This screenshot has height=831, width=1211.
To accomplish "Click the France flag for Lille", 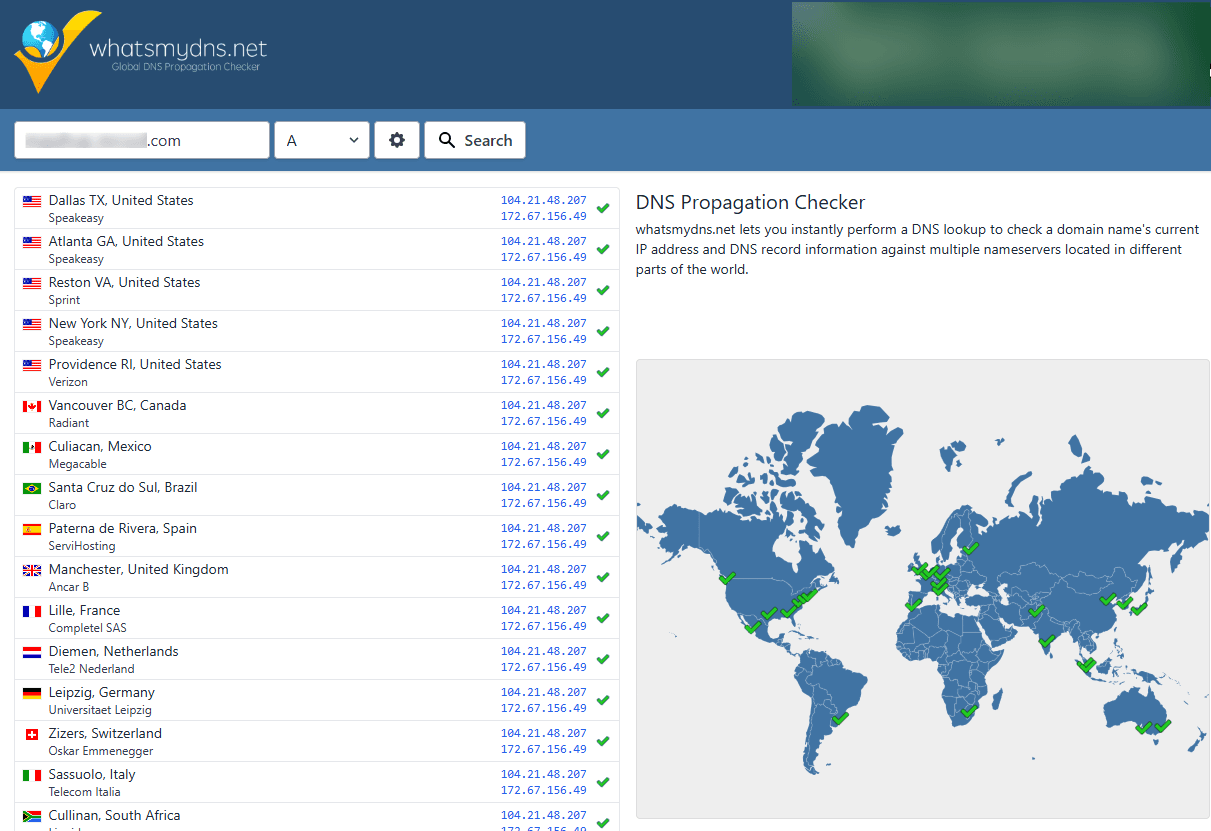I will pyautogui.click(x=32, y=611).
